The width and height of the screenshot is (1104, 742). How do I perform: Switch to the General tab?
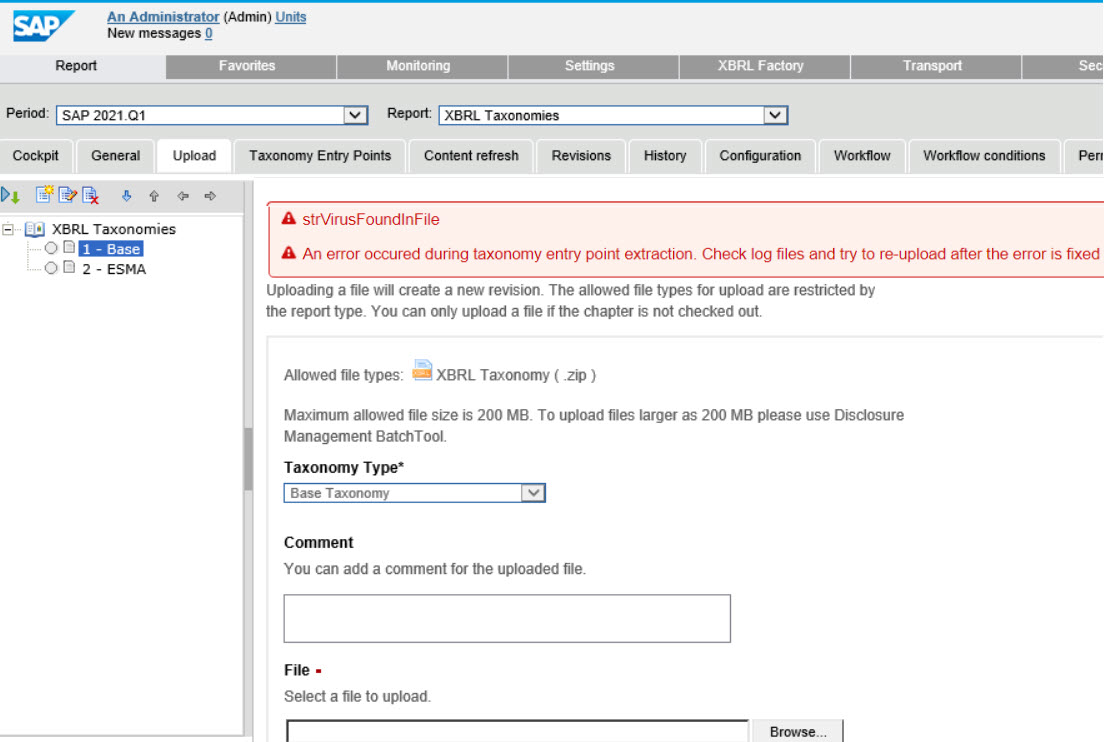click(115, 156)
